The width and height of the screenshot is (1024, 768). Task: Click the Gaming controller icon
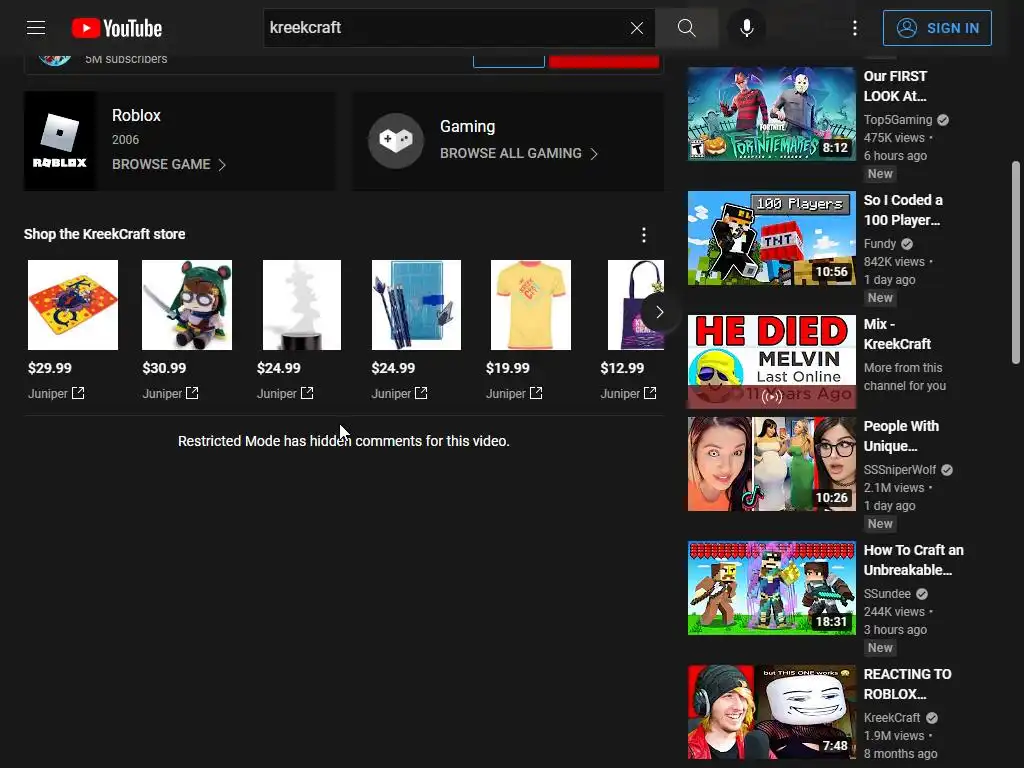396,140
